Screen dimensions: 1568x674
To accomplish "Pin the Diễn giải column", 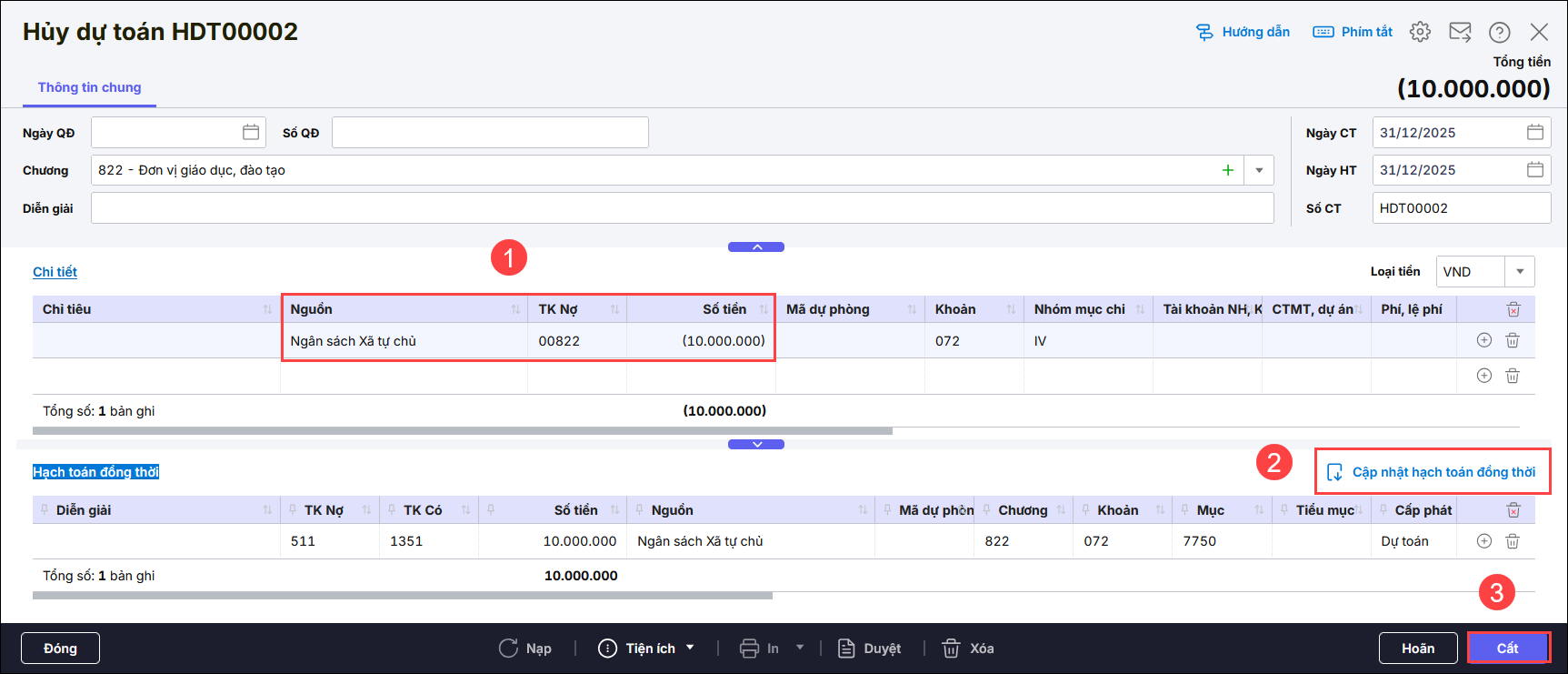I will pyautogui.click(x=45, y=510).
